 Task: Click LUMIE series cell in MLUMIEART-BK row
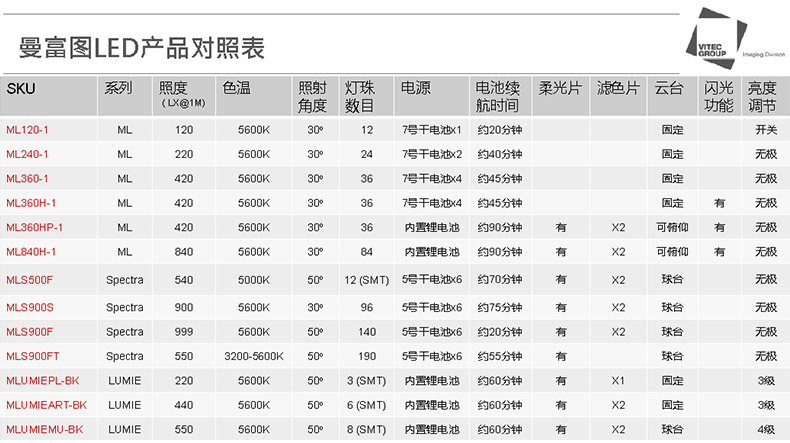124,405
